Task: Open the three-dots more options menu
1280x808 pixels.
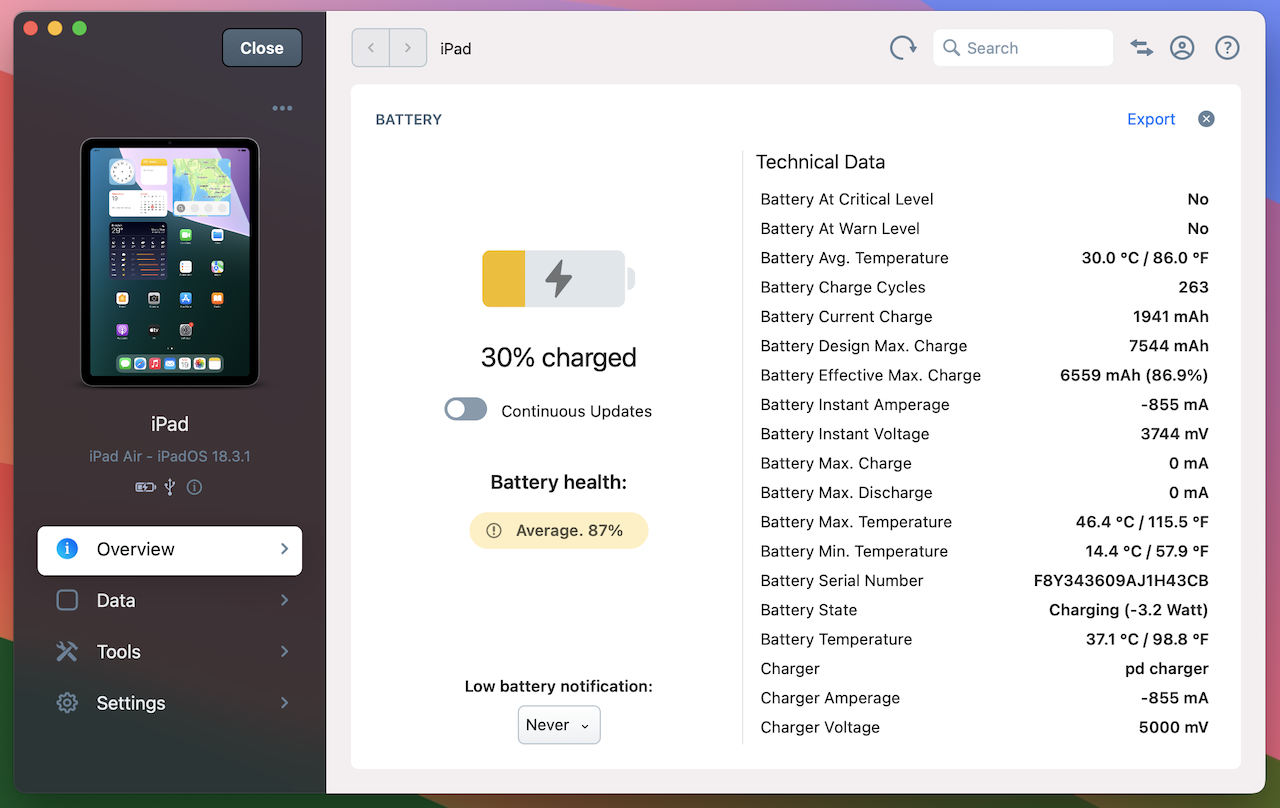Action: pos(282,108)
